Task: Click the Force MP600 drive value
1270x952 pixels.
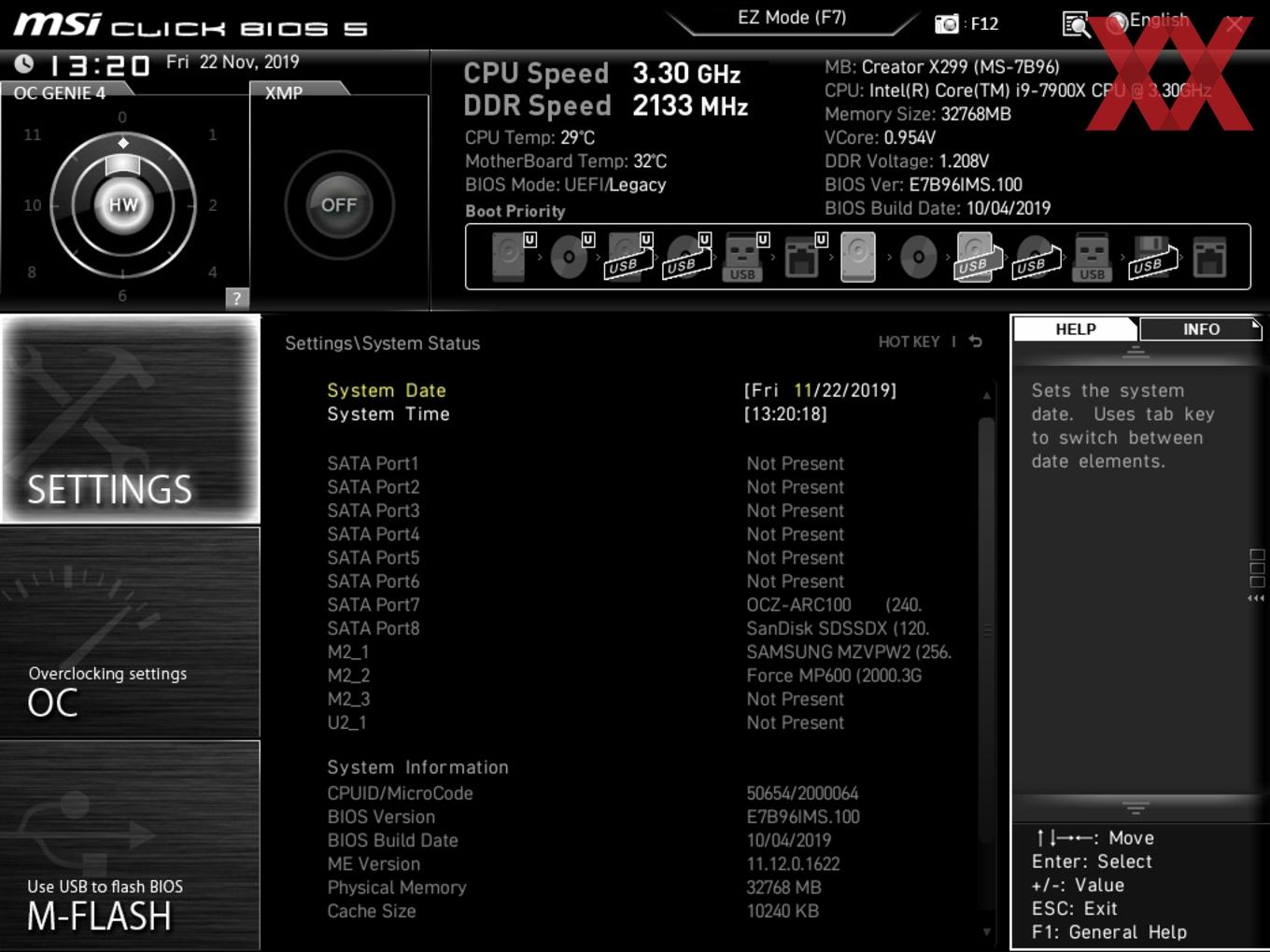Action: 834,675
